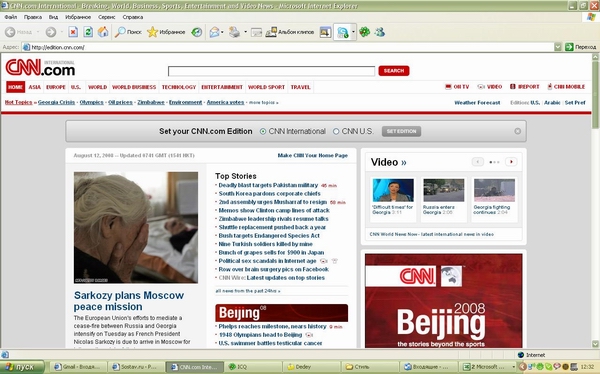The image size is (600, 374).
Task: Click the Mail envelope toolbar icon
Action: pos(214,32)
